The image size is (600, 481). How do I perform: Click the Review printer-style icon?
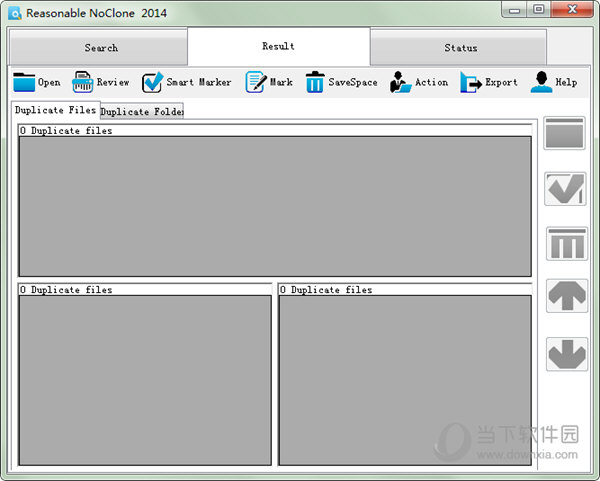83,82
